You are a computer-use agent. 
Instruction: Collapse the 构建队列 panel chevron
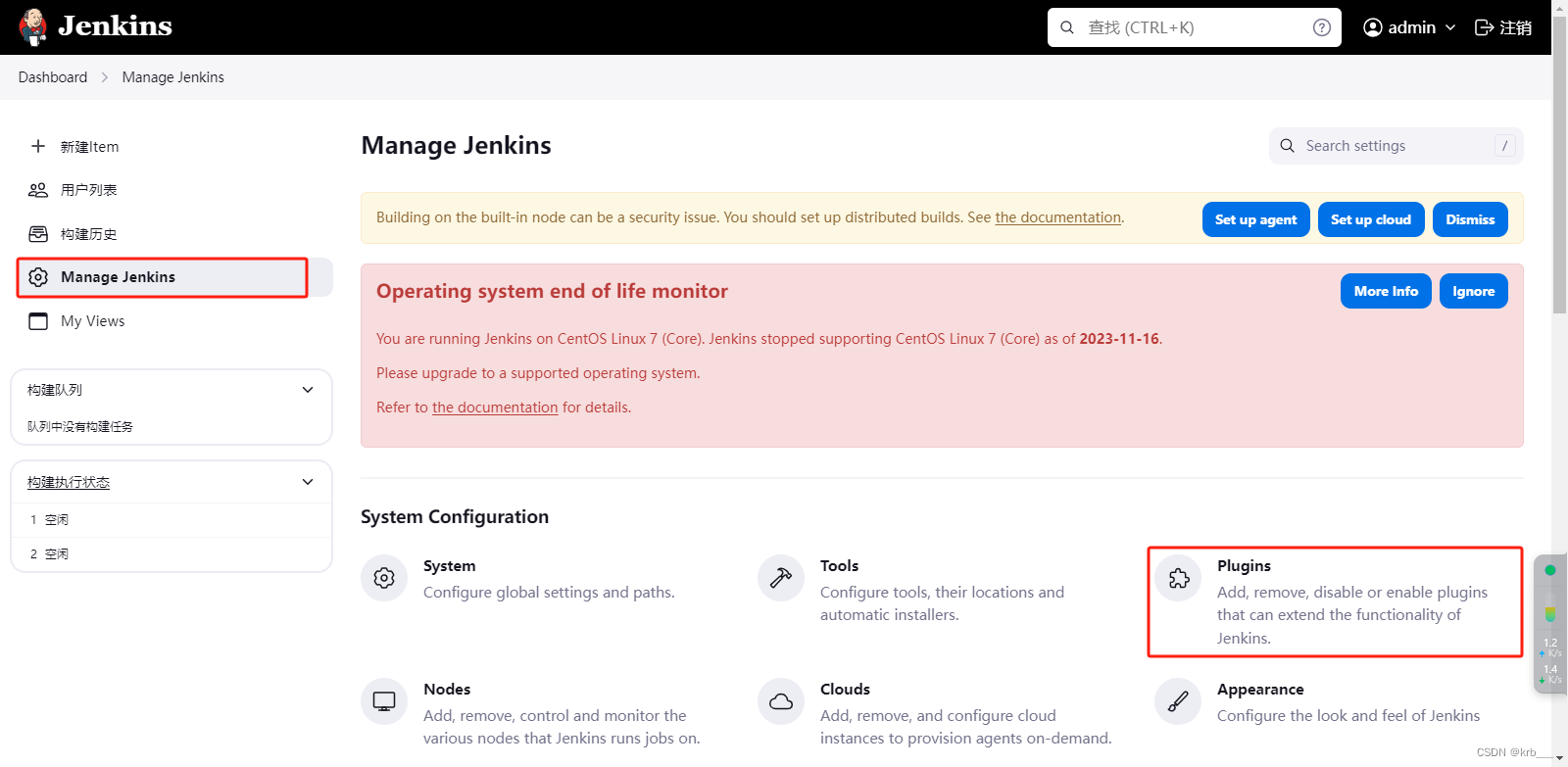(308, 390)
